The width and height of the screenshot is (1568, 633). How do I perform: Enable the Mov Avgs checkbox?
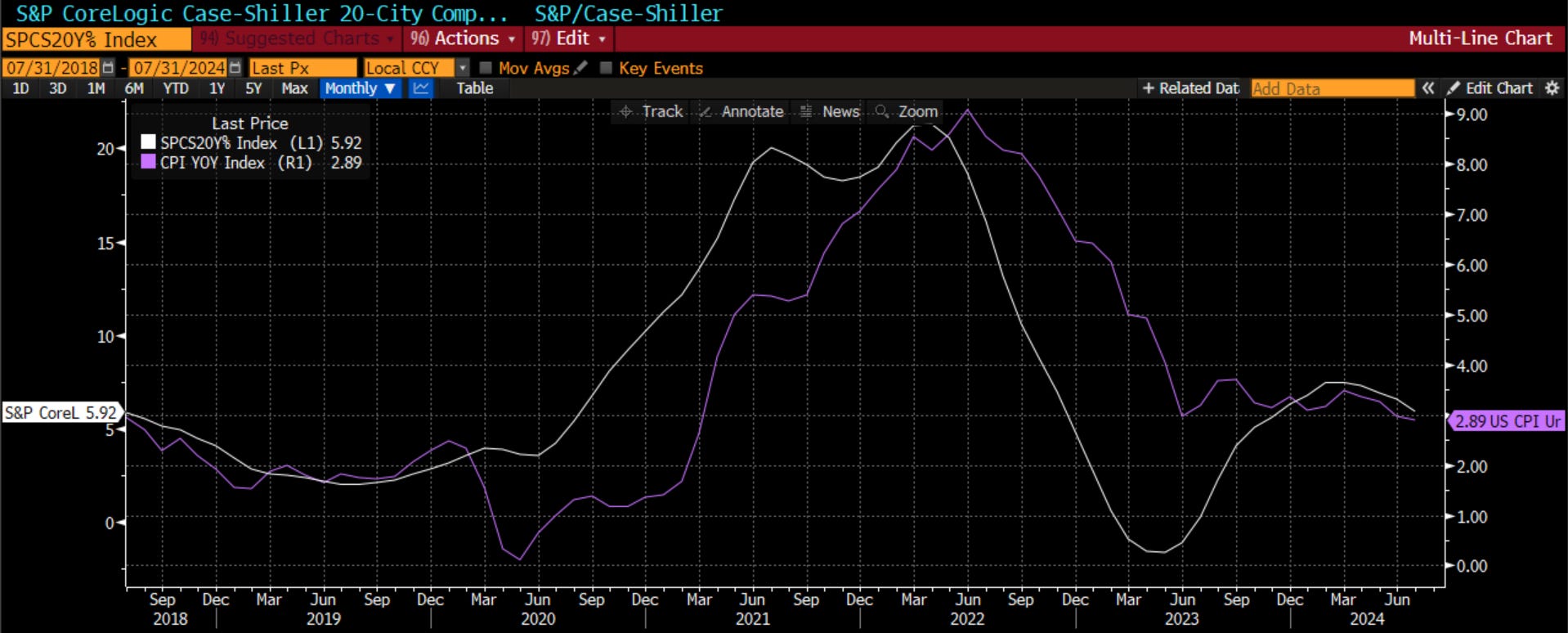tap(486, 68)
